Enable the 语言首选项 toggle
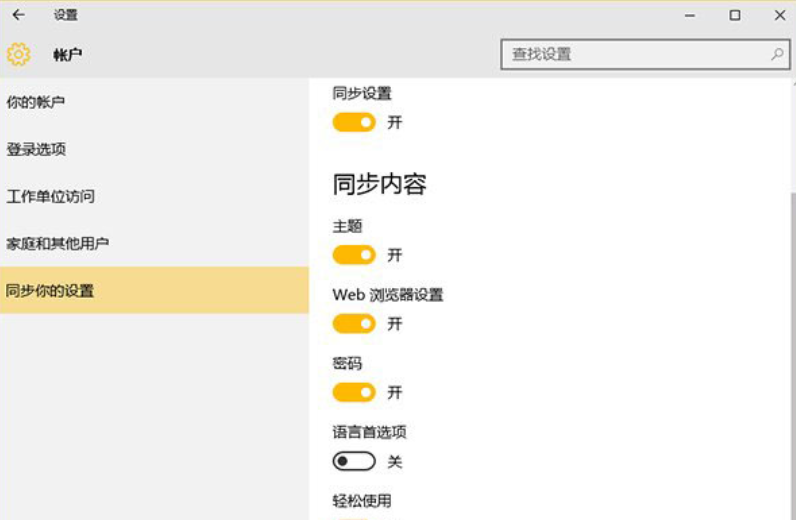The image size is (796, 520). pyautogui.click(x=354, y=462)
